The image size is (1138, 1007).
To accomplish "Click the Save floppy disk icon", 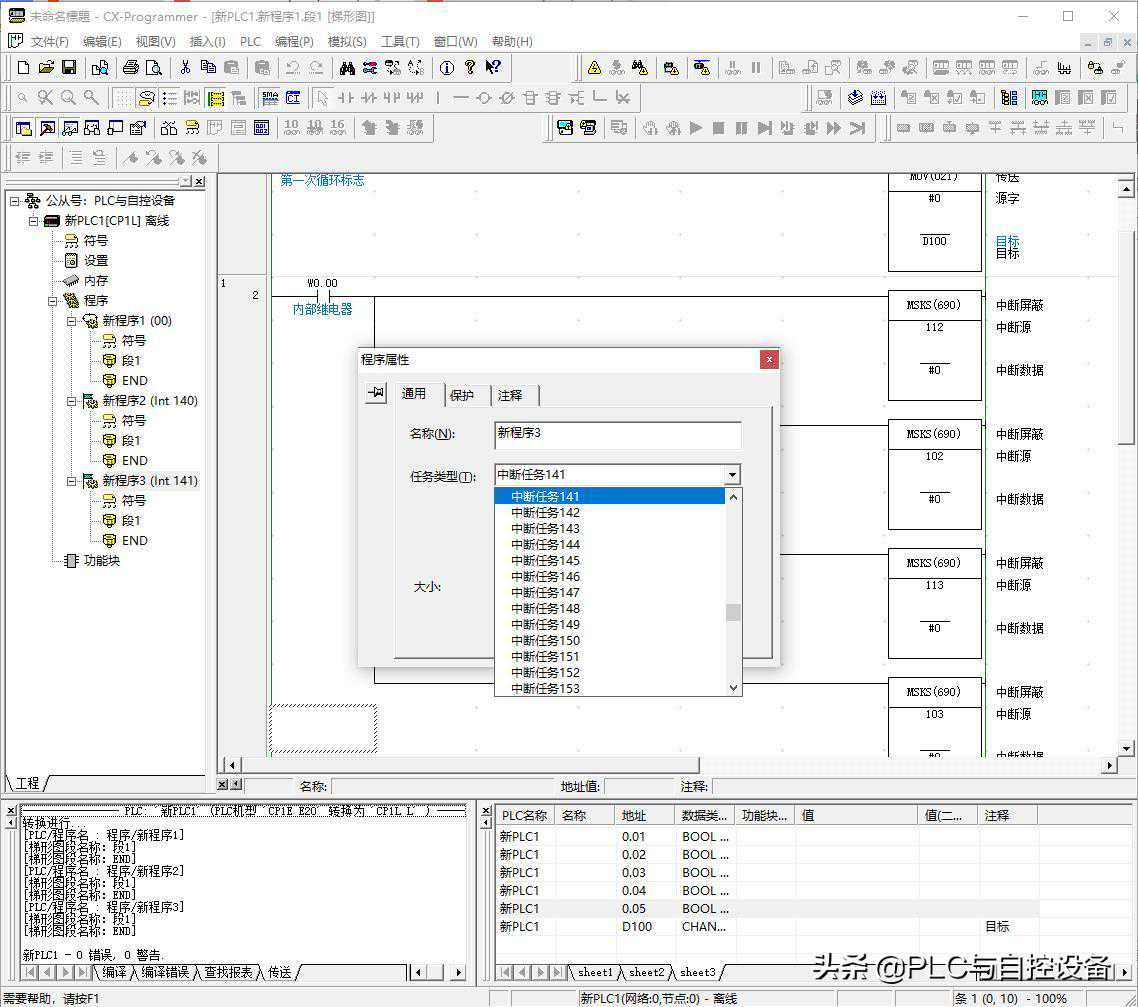I will click(69, 68).
